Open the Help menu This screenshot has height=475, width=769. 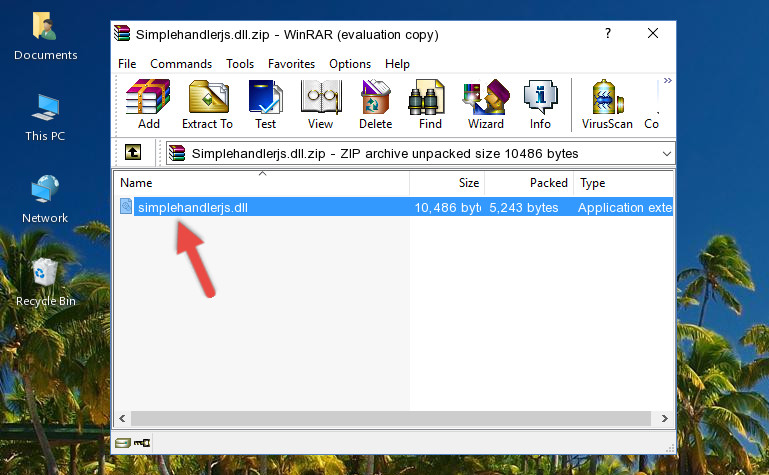pyautogui.click(x=397, y=64)
